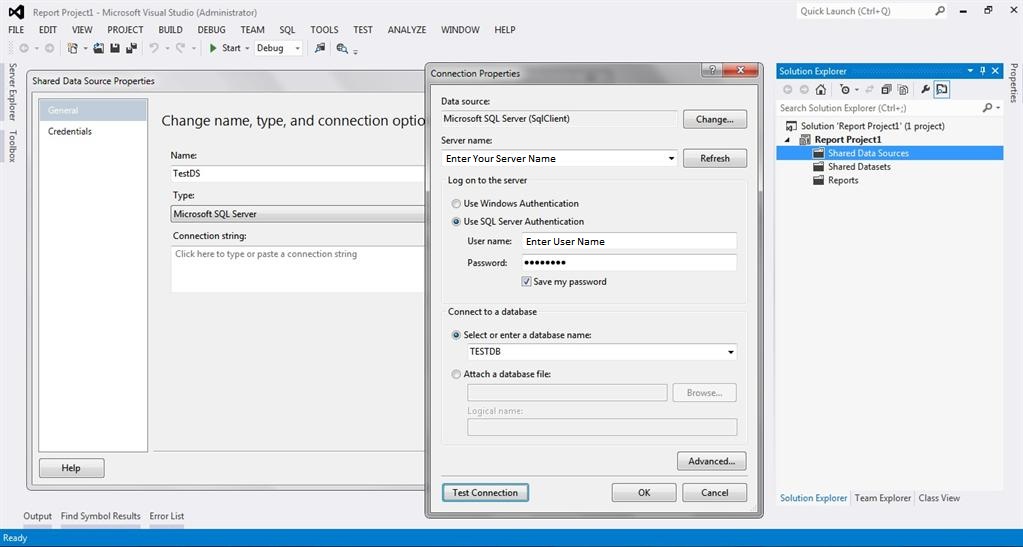The height and width of the screenshot is (547, 1023).
Task: Switch to the Class View tab
Action: 939,498
